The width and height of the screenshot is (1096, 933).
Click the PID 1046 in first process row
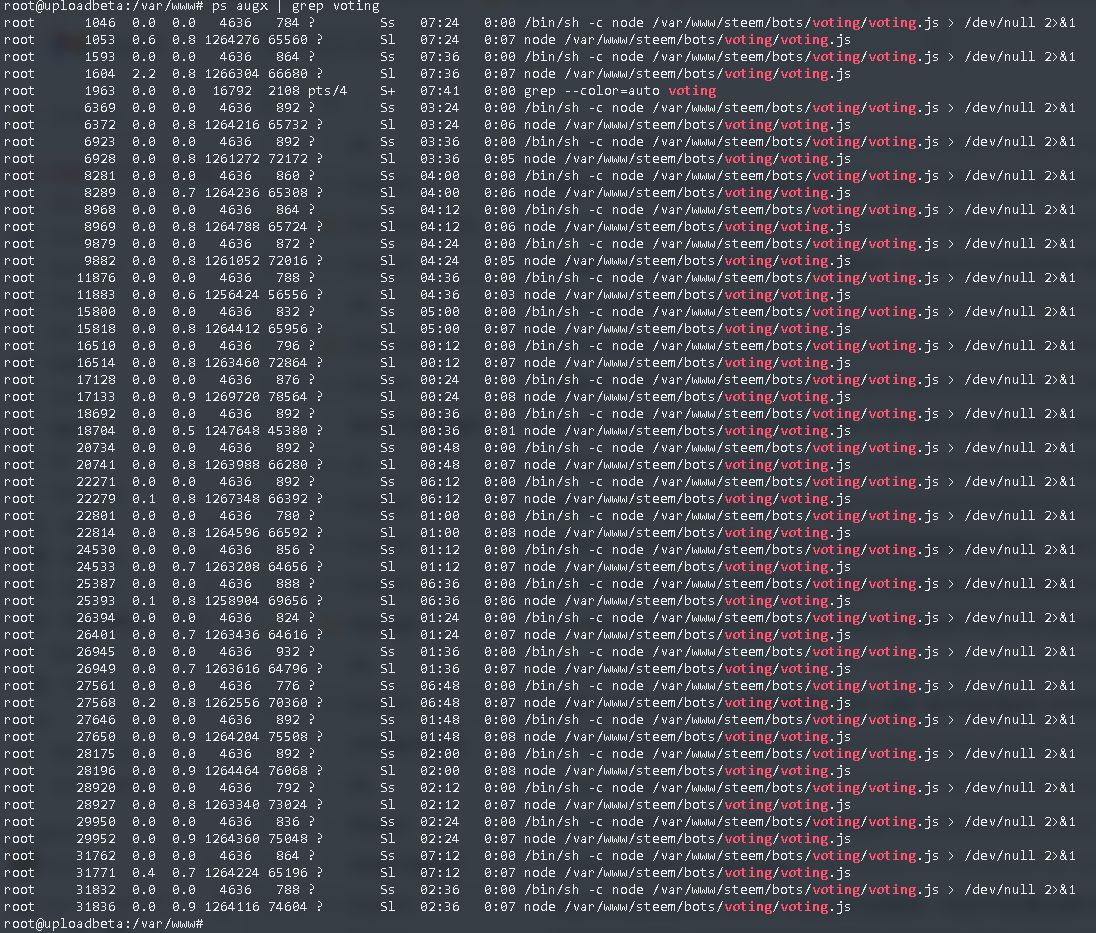coord(100,23)
